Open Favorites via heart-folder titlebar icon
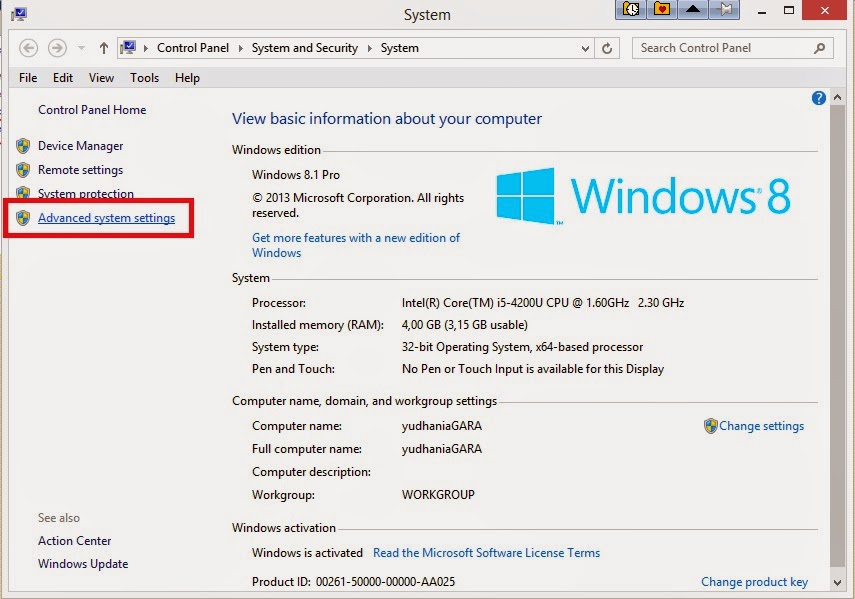The height and width of the screenshot is (599, 855). pyautogui.click(x=662, y=9)
